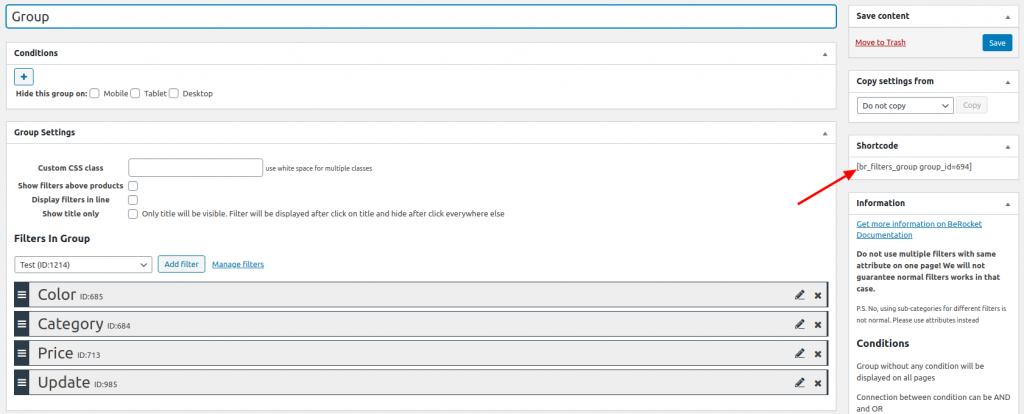Screen dimensions: 1024x414
Task: Enable hiding group on Mobile
Action: pos(95,94)
